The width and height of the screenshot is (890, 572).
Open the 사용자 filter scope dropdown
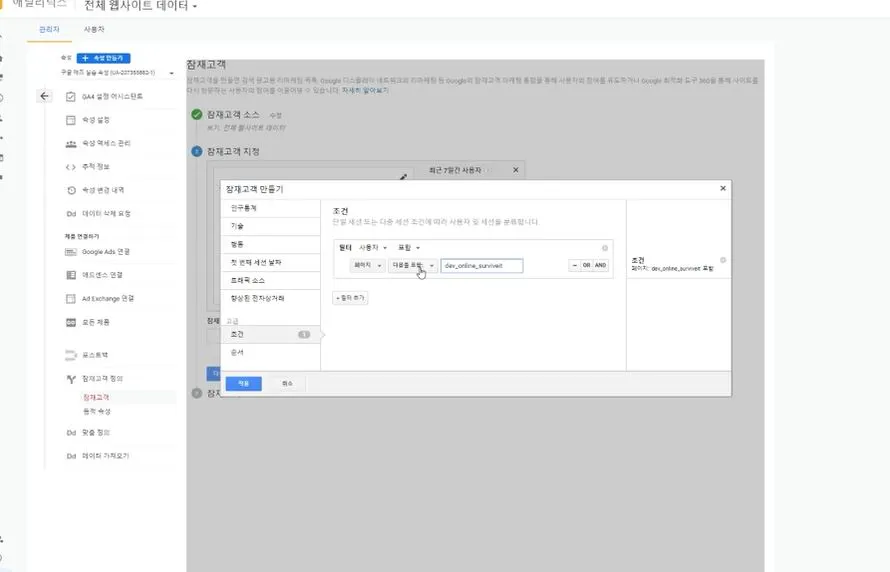click(373, 247)
